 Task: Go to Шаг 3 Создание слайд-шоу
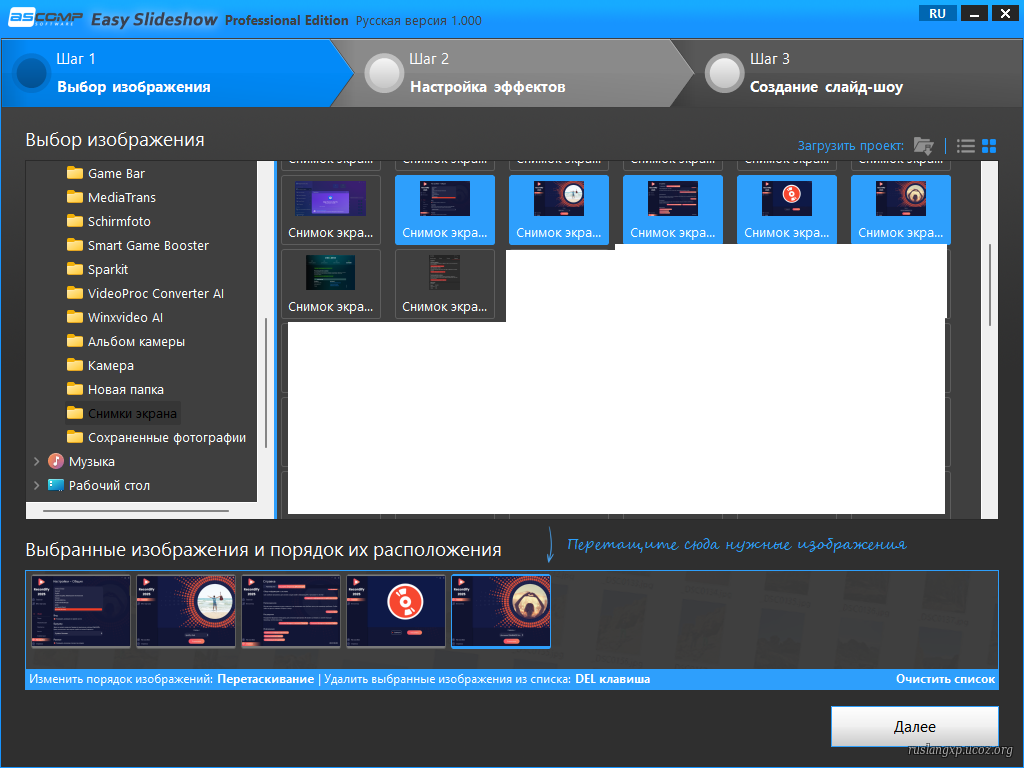(x=849, y=73)
